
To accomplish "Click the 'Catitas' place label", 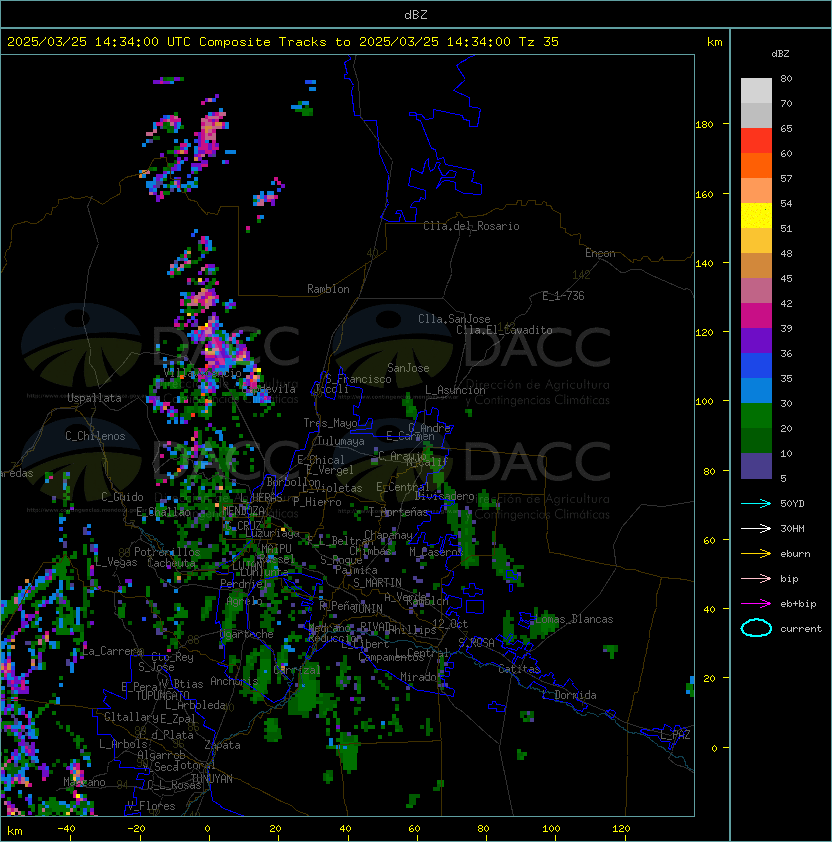I will click(519, 669).
